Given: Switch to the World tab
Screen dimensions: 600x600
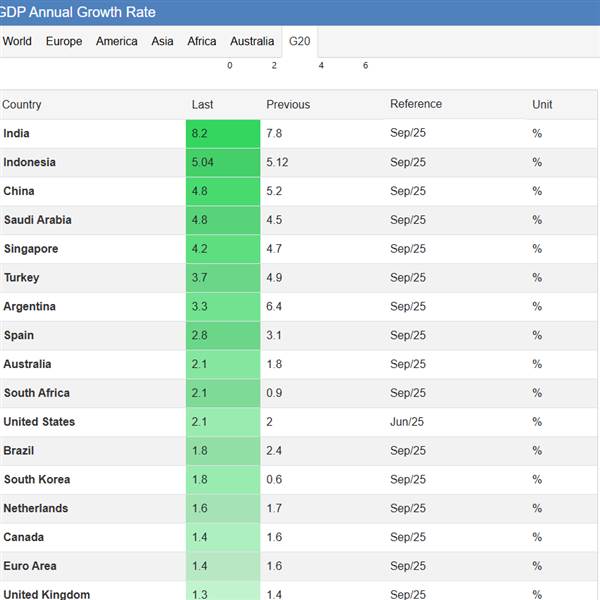Looking at the screenshot, I should coord(17,41).
